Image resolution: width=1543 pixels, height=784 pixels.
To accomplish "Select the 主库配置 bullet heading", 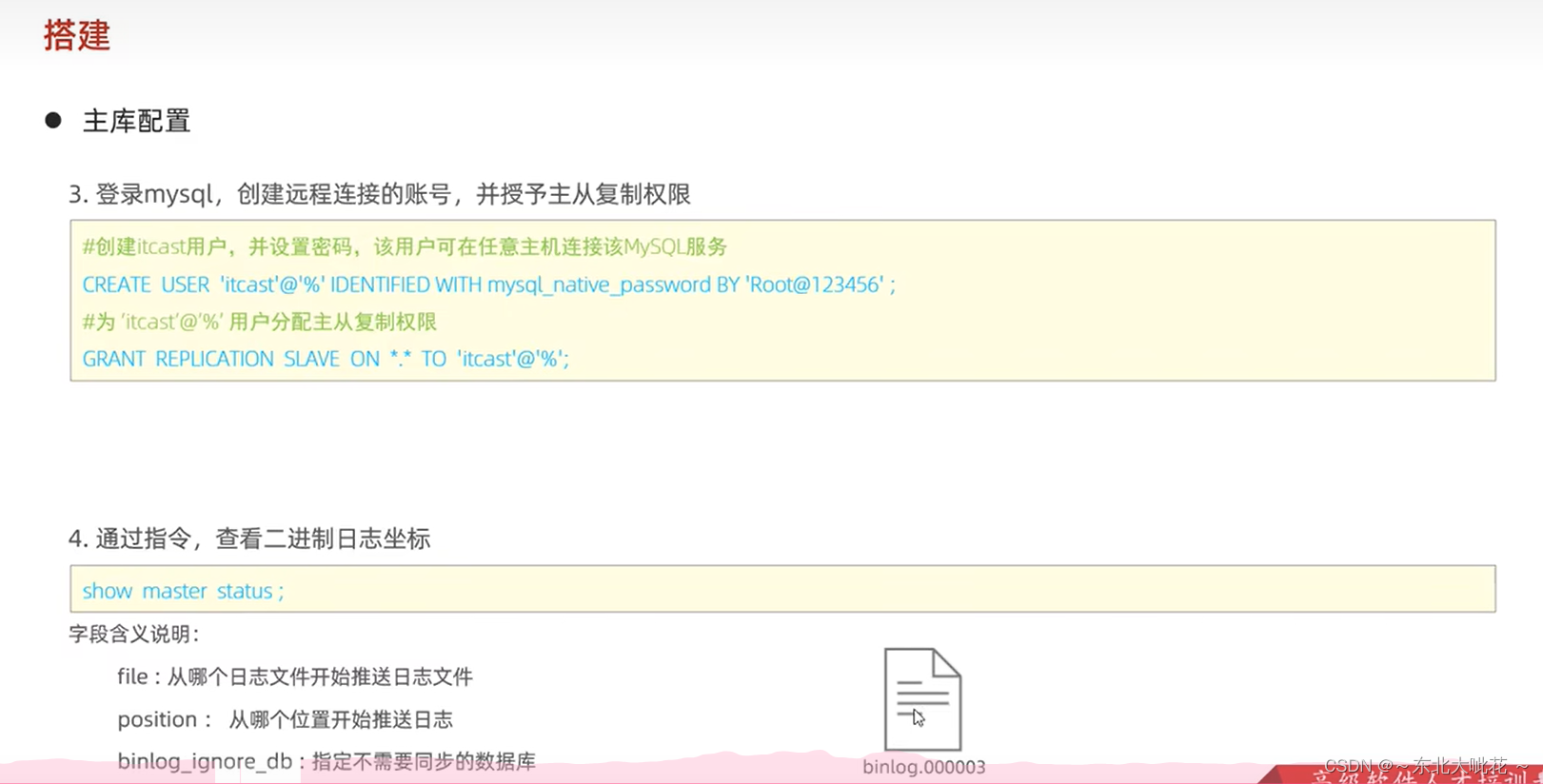I will 136,121.
